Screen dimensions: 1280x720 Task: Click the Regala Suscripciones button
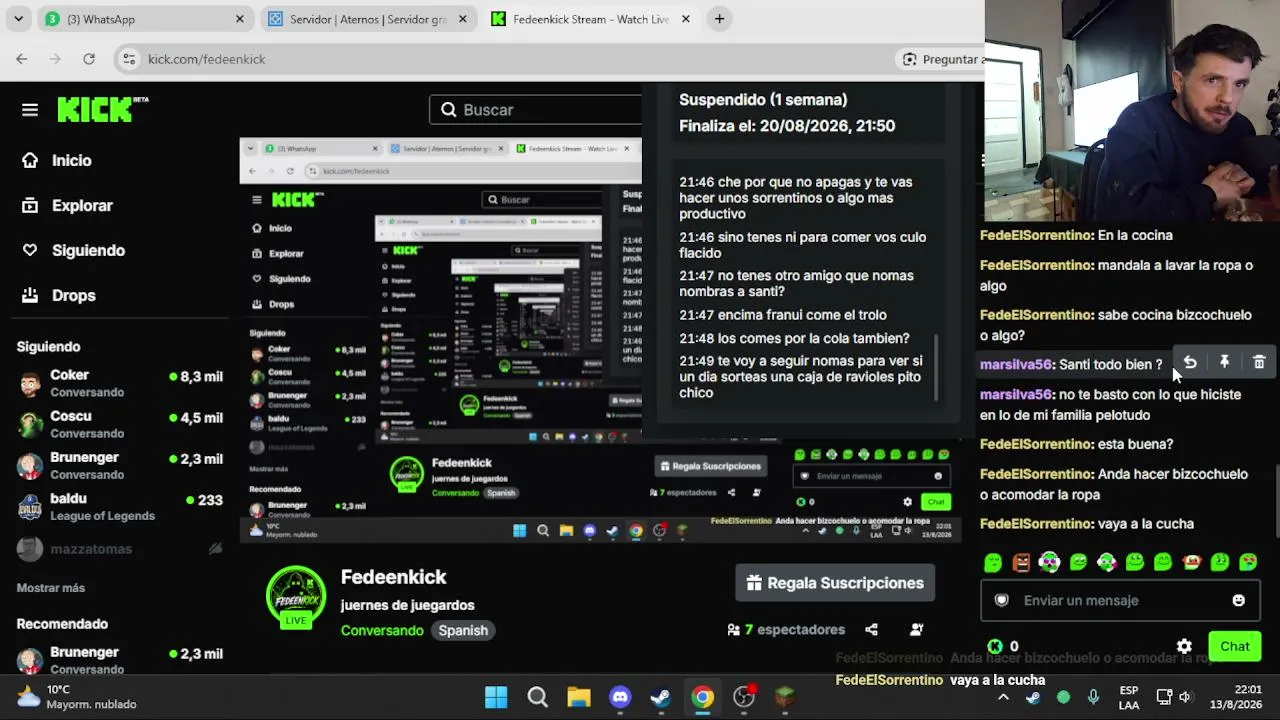point(835,583)
